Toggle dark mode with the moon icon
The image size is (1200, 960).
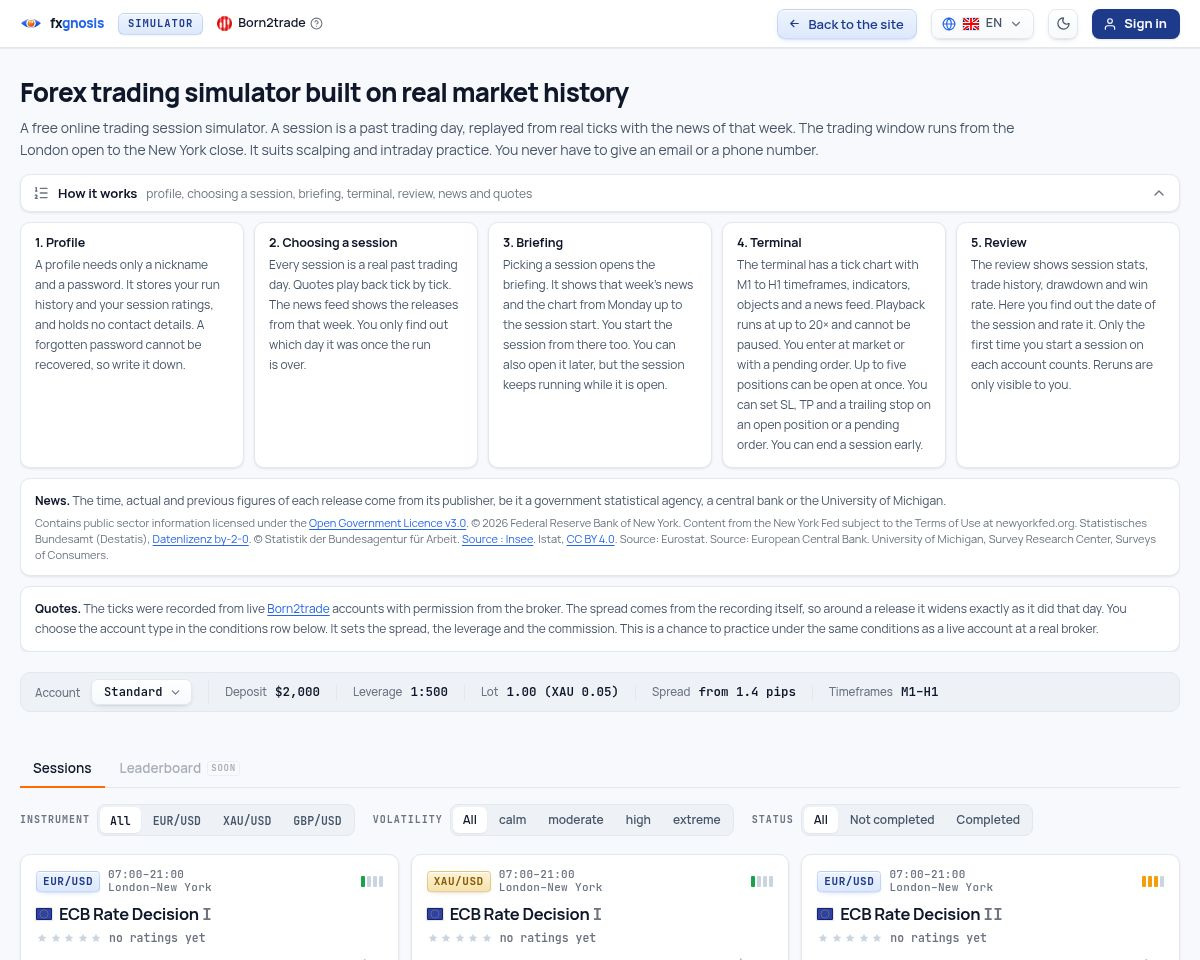(1063, 24)
